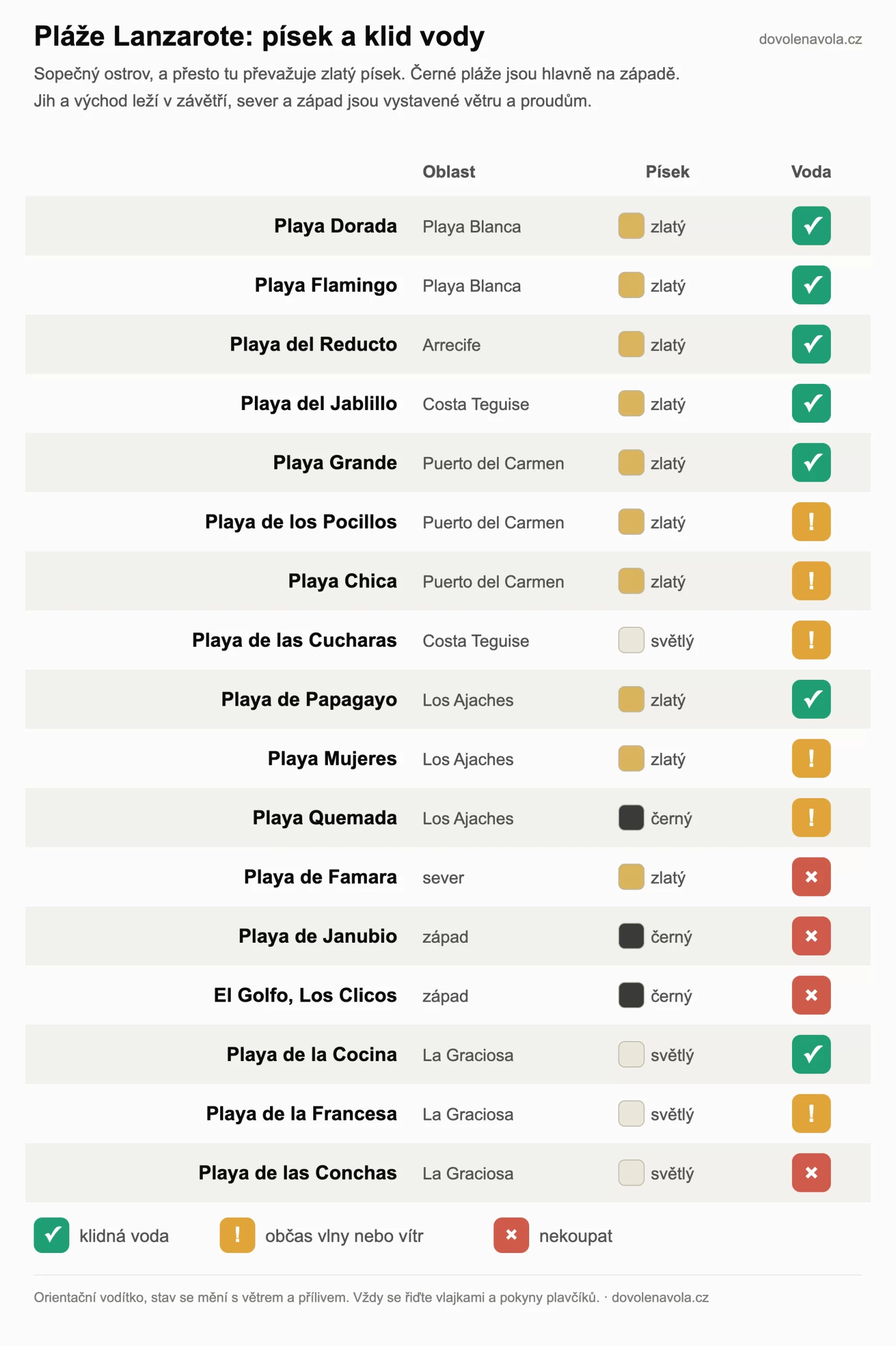The width and height of the screenshot is (896, 1346).
Task: Click the green check icon for Playa de la Cocina
Action: 811,1054
